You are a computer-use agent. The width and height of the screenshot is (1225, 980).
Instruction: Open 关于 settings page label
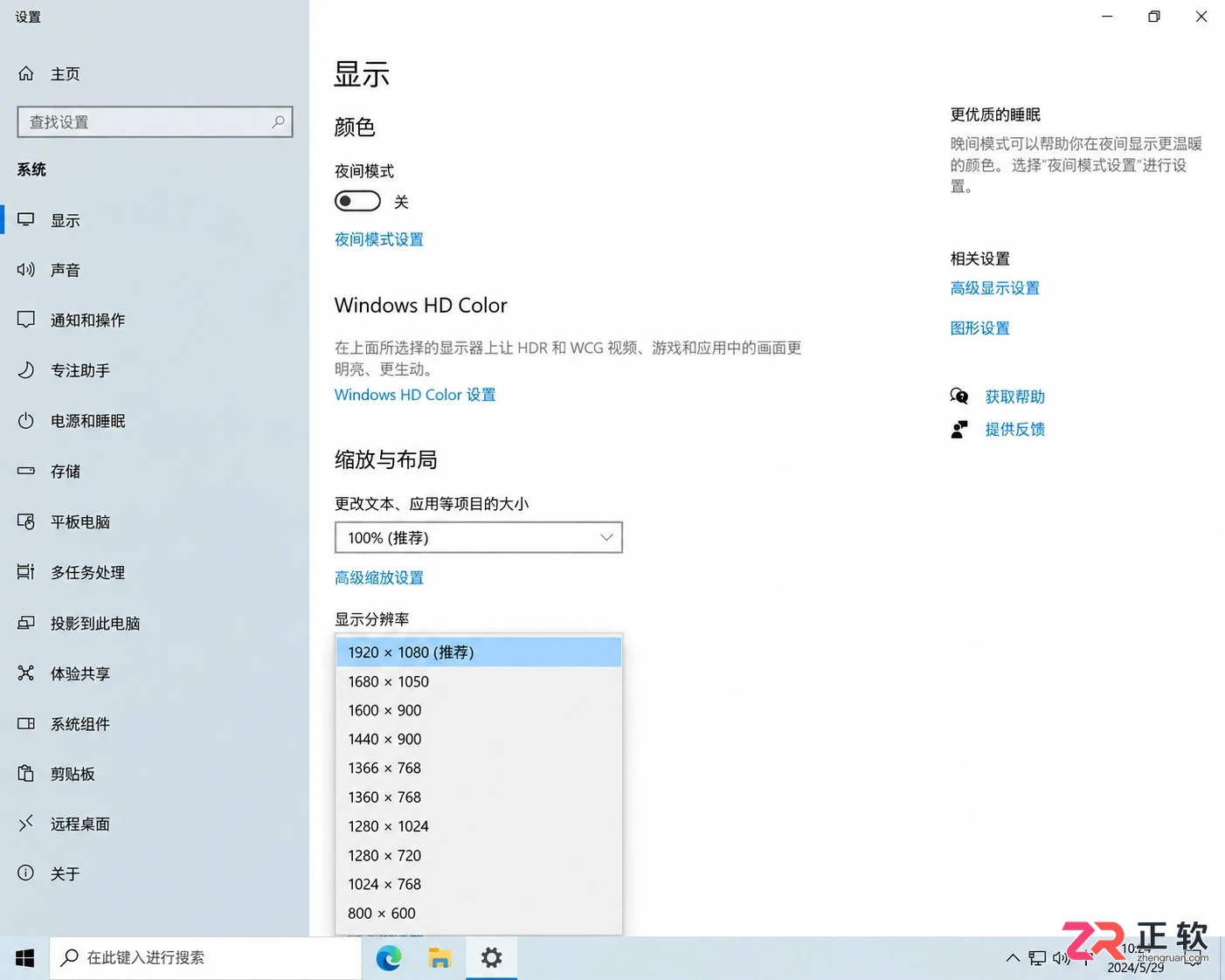pos(65,873)
